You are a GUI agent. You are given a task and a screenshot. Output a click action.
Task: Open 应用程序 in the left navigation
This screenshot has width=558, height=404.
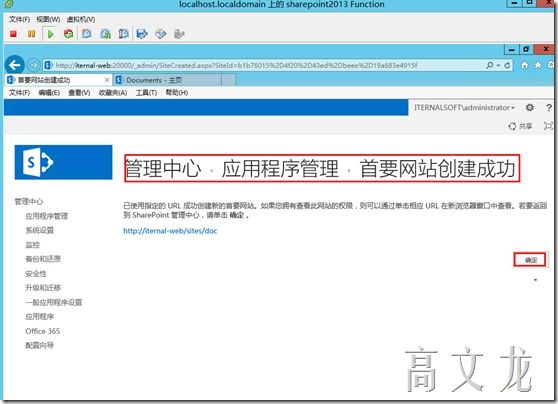tap(40, 316)
